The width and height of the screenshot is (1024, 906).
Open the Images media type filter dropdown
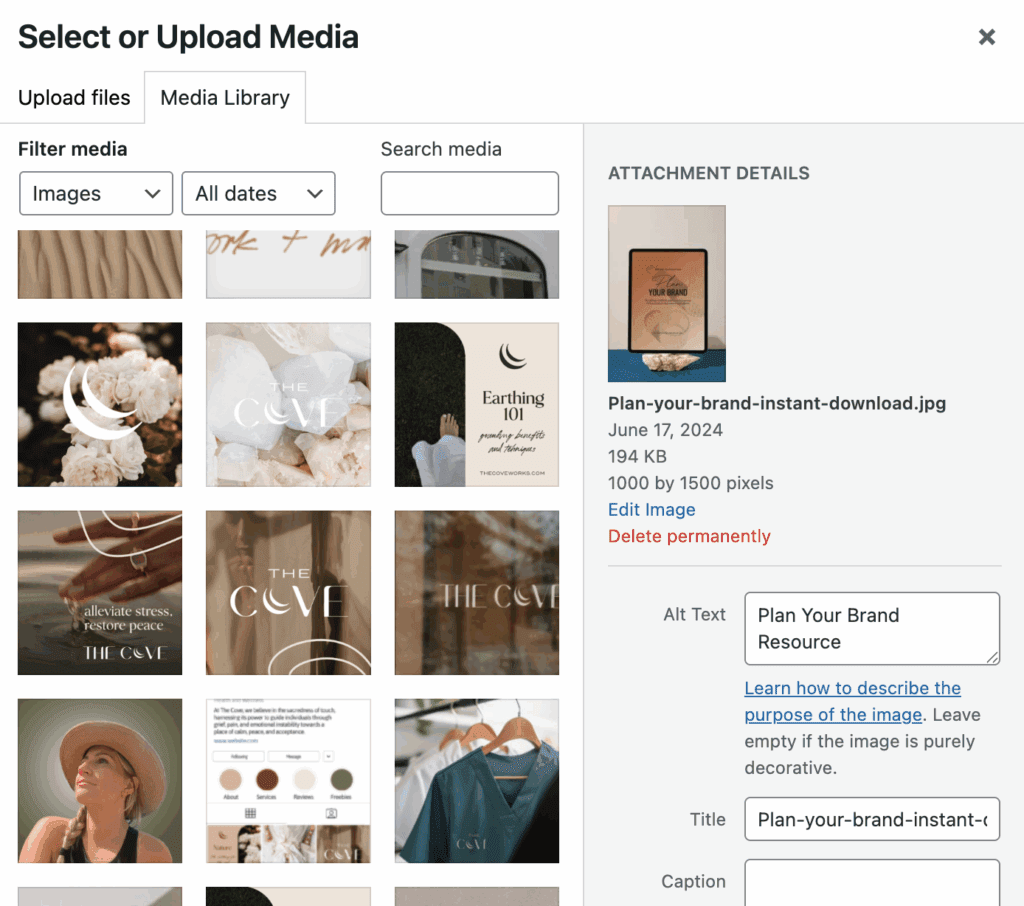[x=96, y=194]
